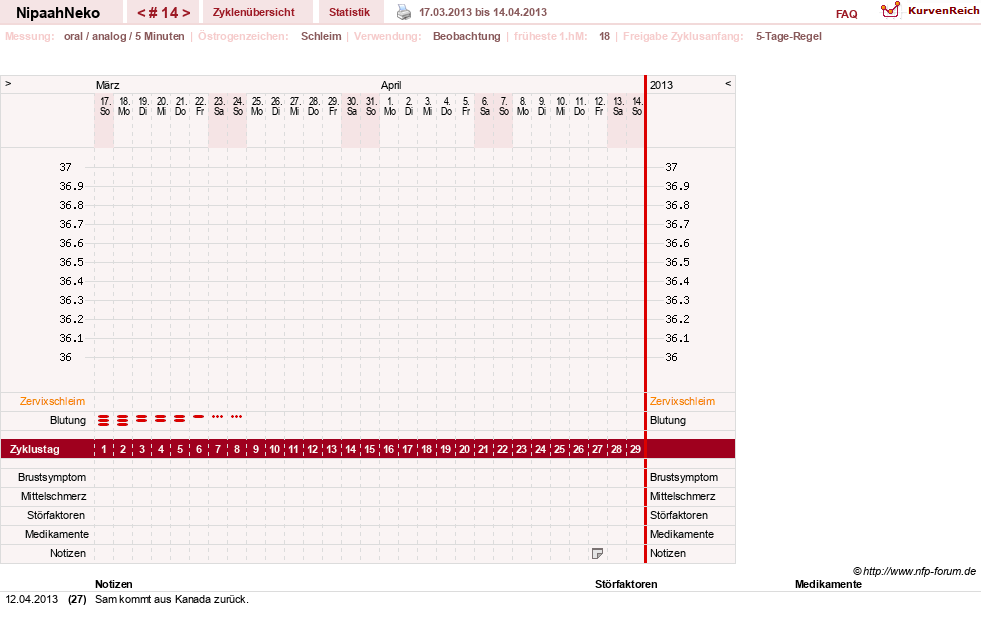Image resolution: width=981 pixels, height=623 pixels.
Task: Click Zyklustag number 10
Action: (x=275, y=449)
